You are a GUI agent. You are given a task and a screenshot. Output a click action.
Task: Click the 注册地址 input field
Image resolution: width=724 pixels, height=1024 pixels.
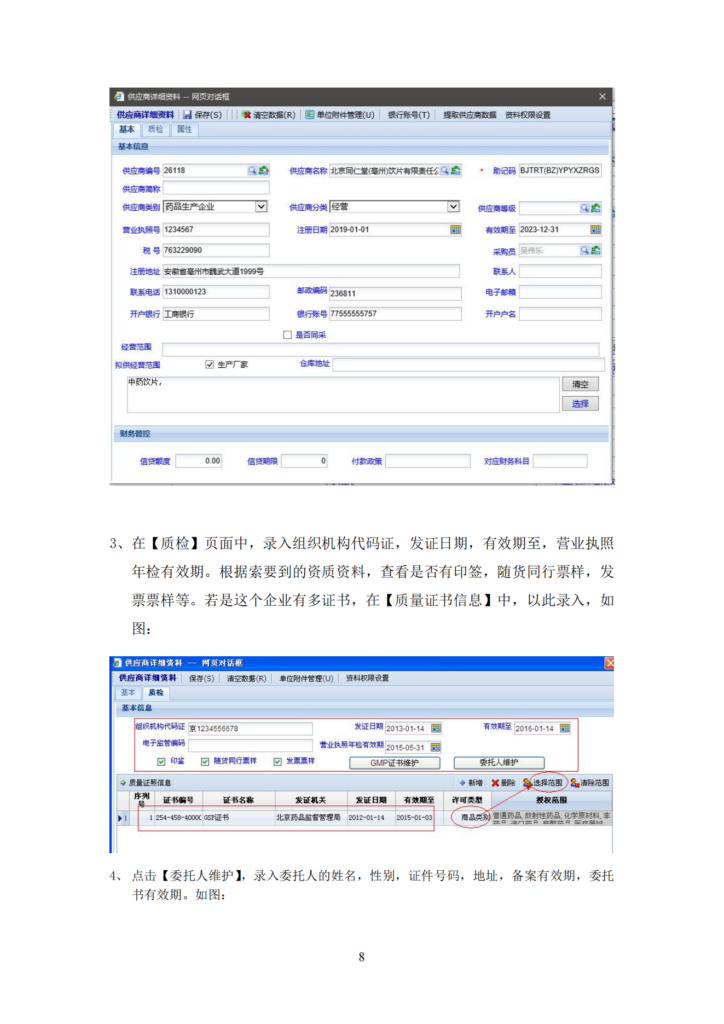pos(311,272)
